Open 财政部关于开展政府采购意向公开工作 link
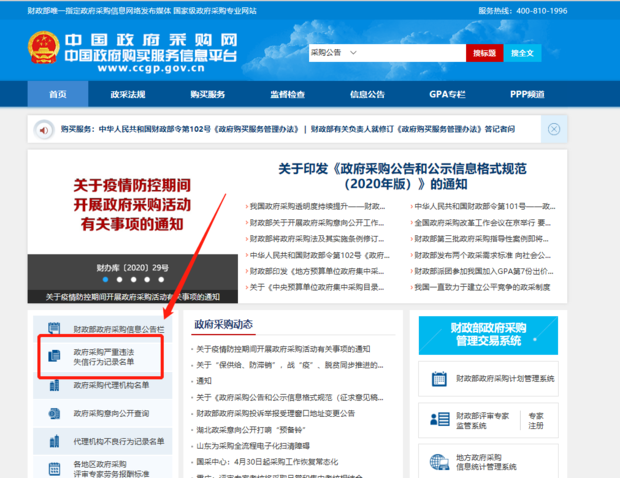The width and height of the screenshot is (620, 478). pyautogui.click(x=317, y=223)
